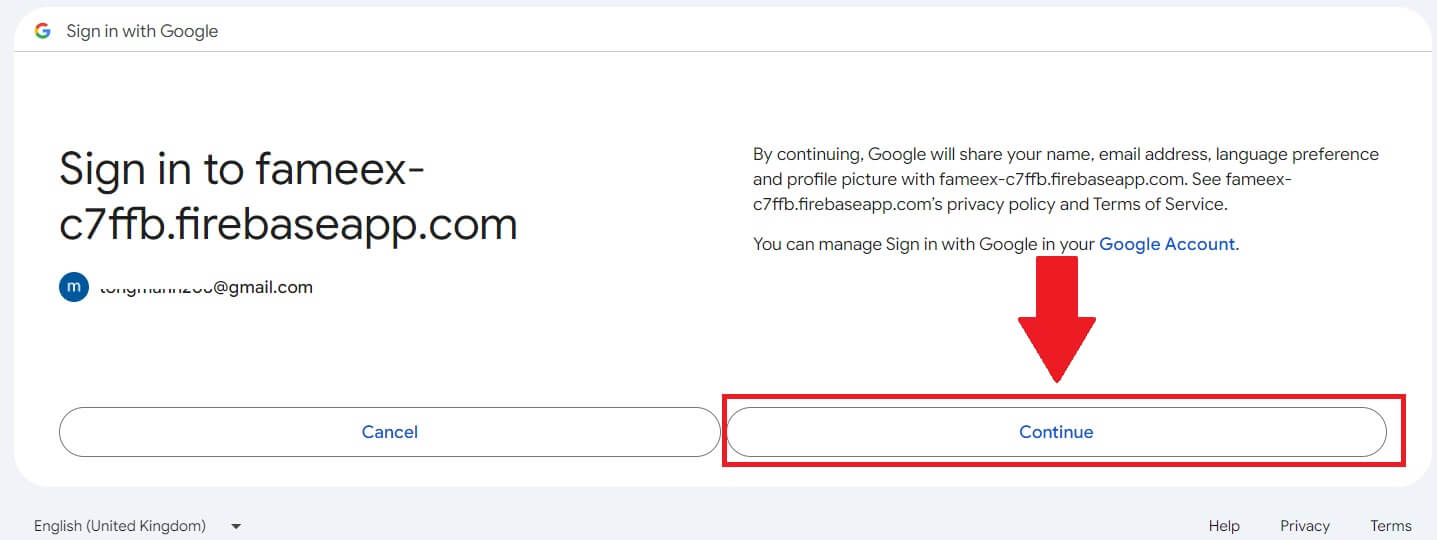Click the firebaseapp.com domain in the heading

coord(288,224)
